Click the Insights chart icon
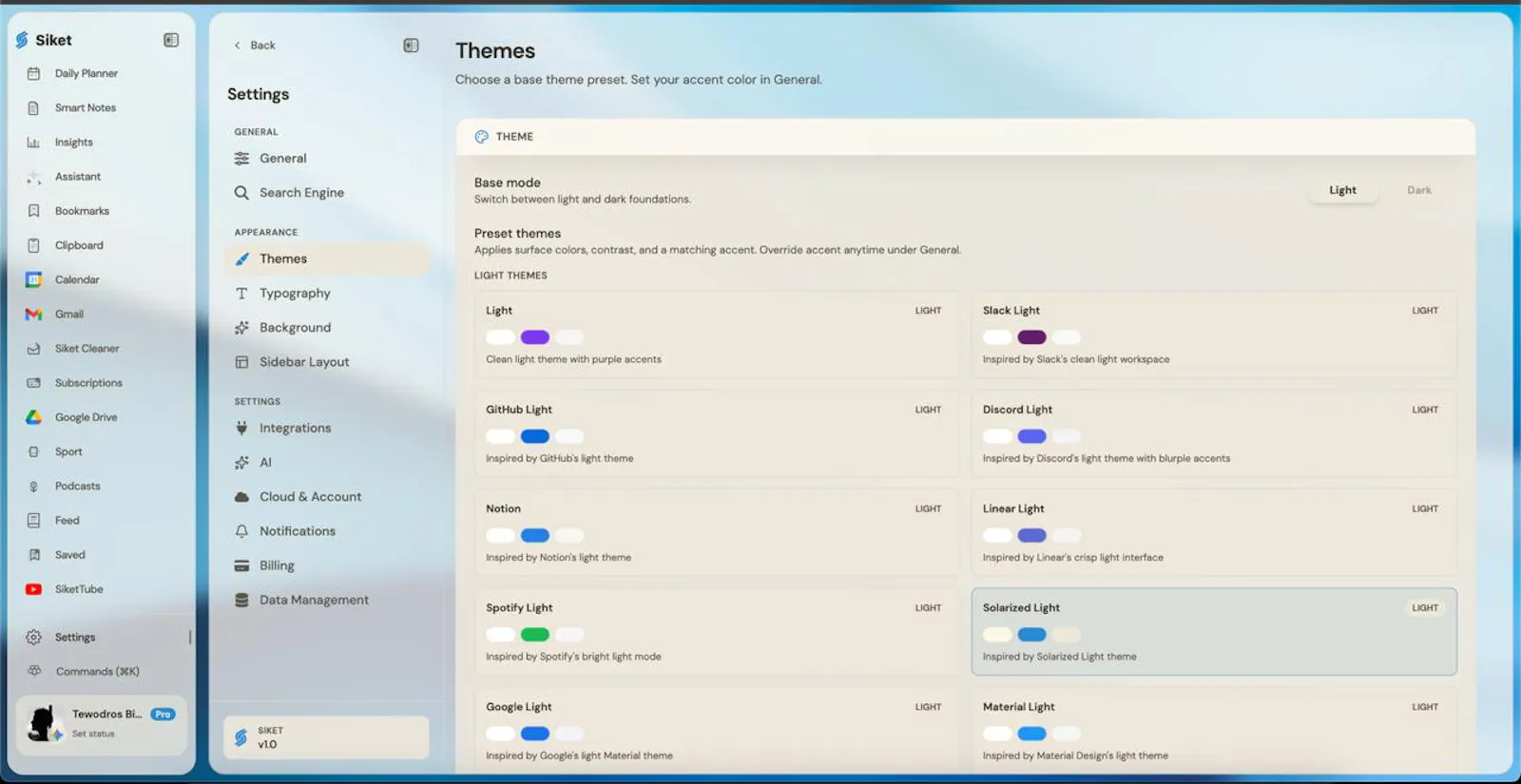 click(33, 143)
